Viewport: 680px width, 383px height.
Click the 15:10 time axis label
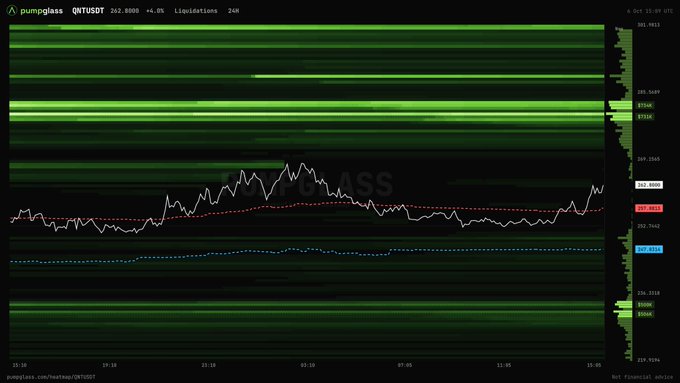19,365
